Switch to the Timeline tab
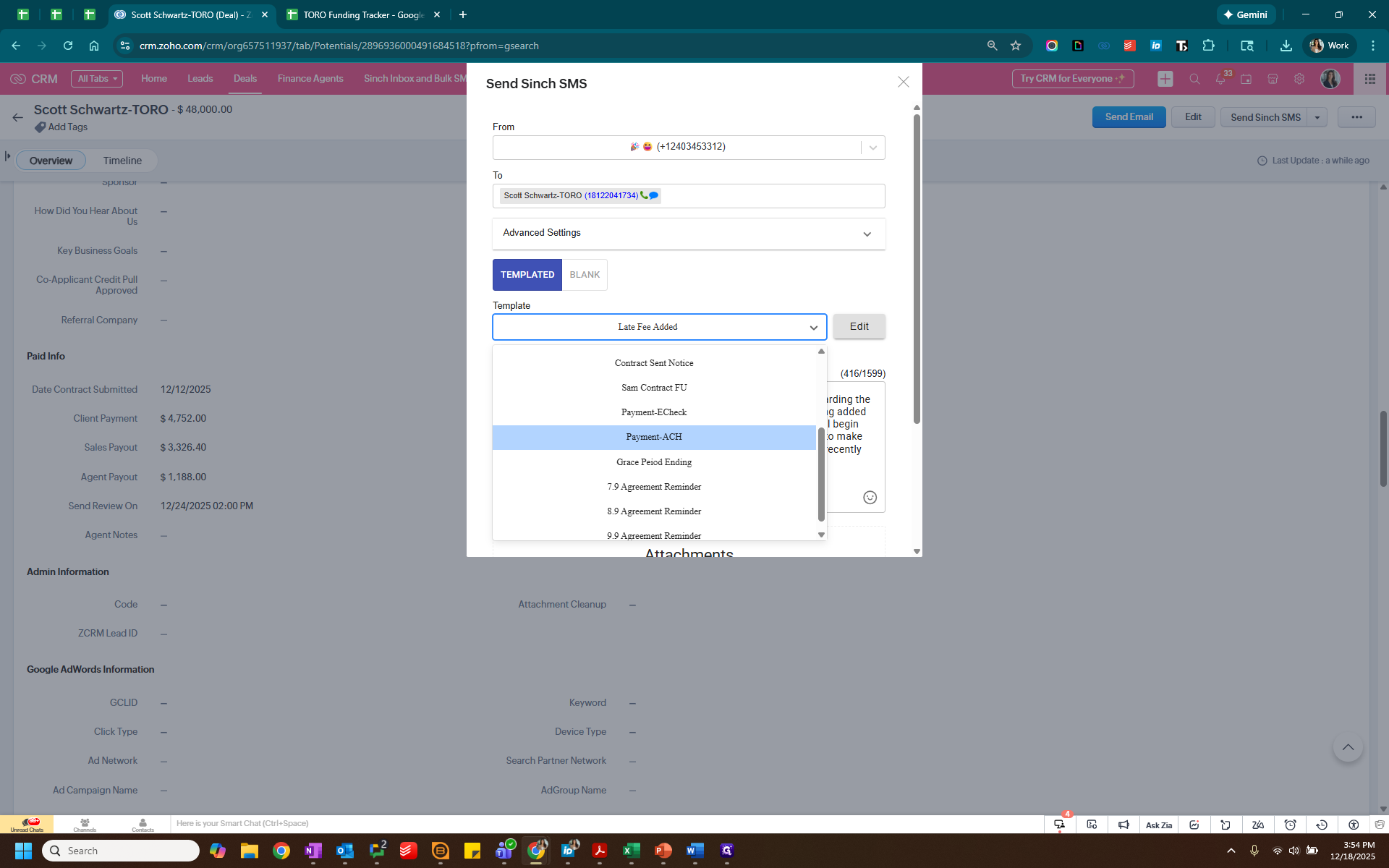This screenshot has height=868, width=1389. pos(122,161)
